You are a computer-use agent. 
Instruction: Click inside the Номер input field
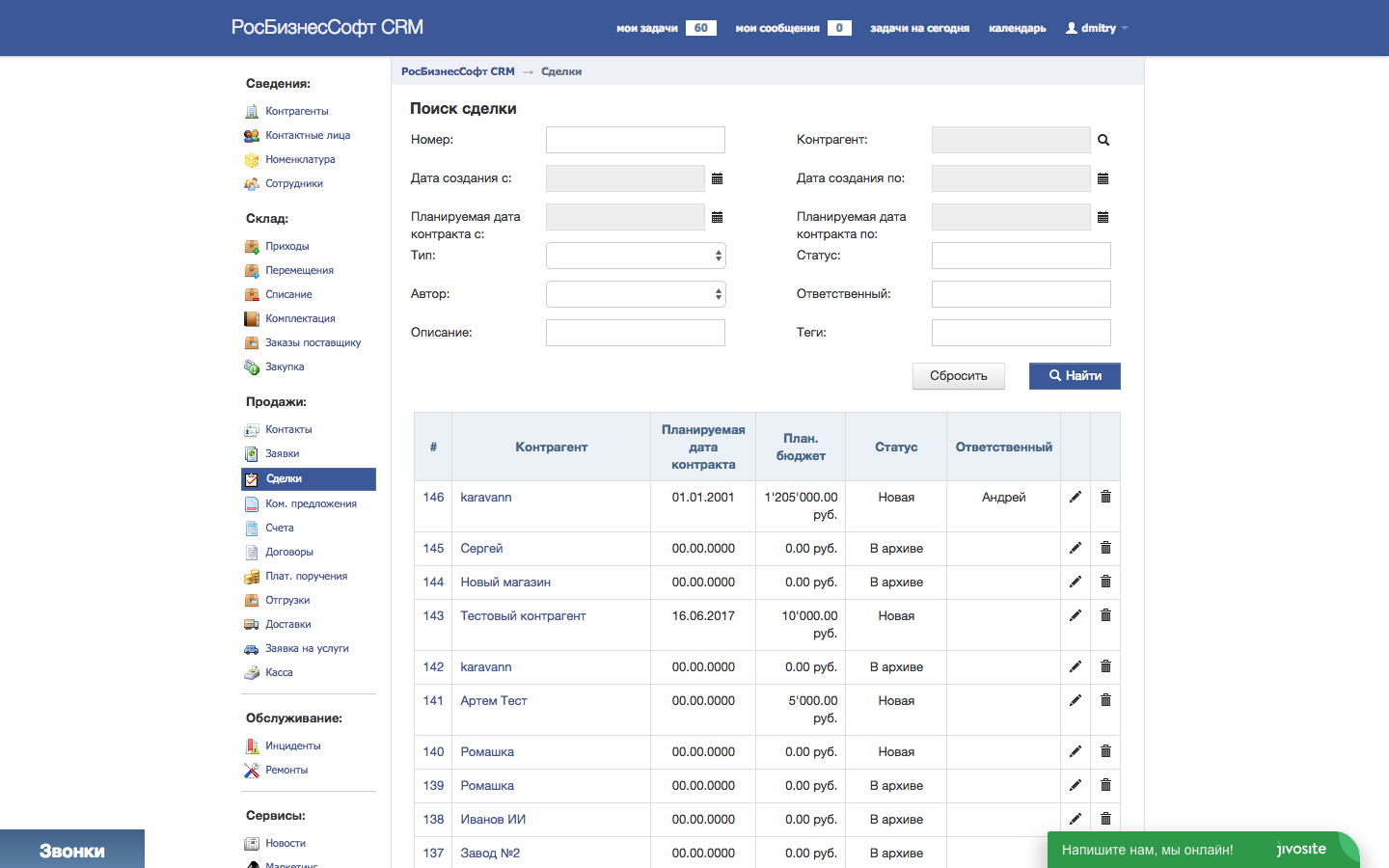(x=635, y=140)
